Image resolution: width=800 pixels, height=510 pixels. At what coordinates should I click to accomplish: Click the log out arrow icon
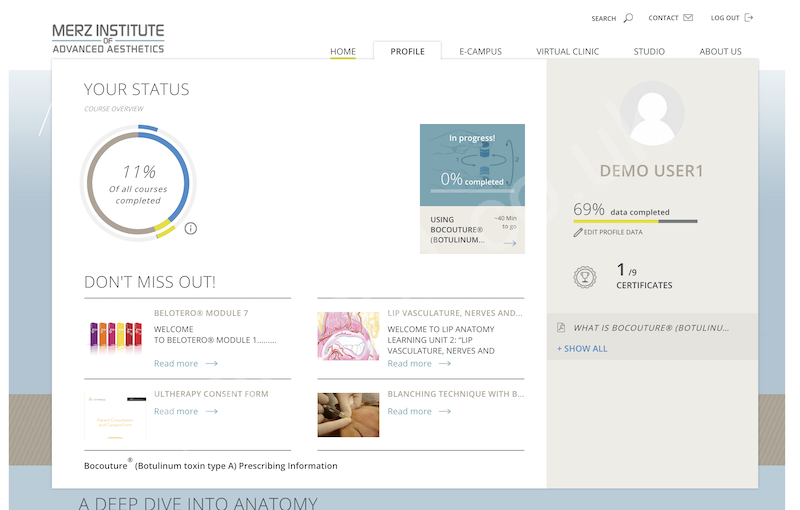[748, 18]
